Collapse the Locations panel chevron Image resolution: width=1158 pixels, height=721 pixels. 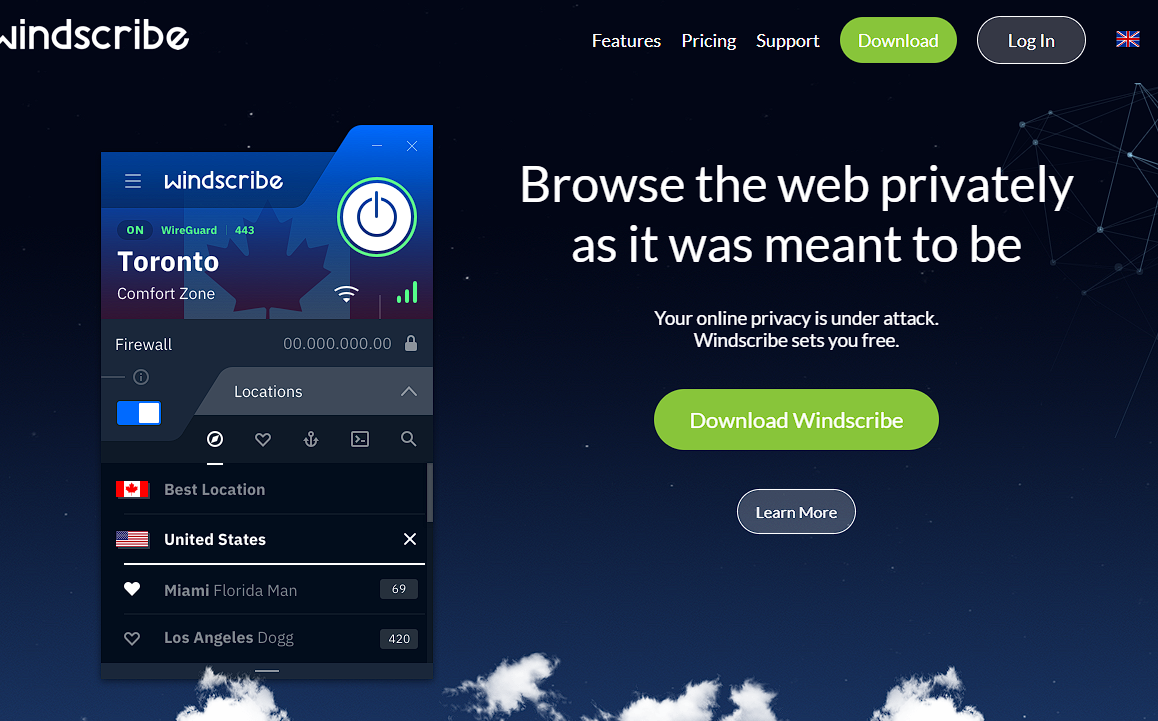pyautogui.click(x=408, y=392)
